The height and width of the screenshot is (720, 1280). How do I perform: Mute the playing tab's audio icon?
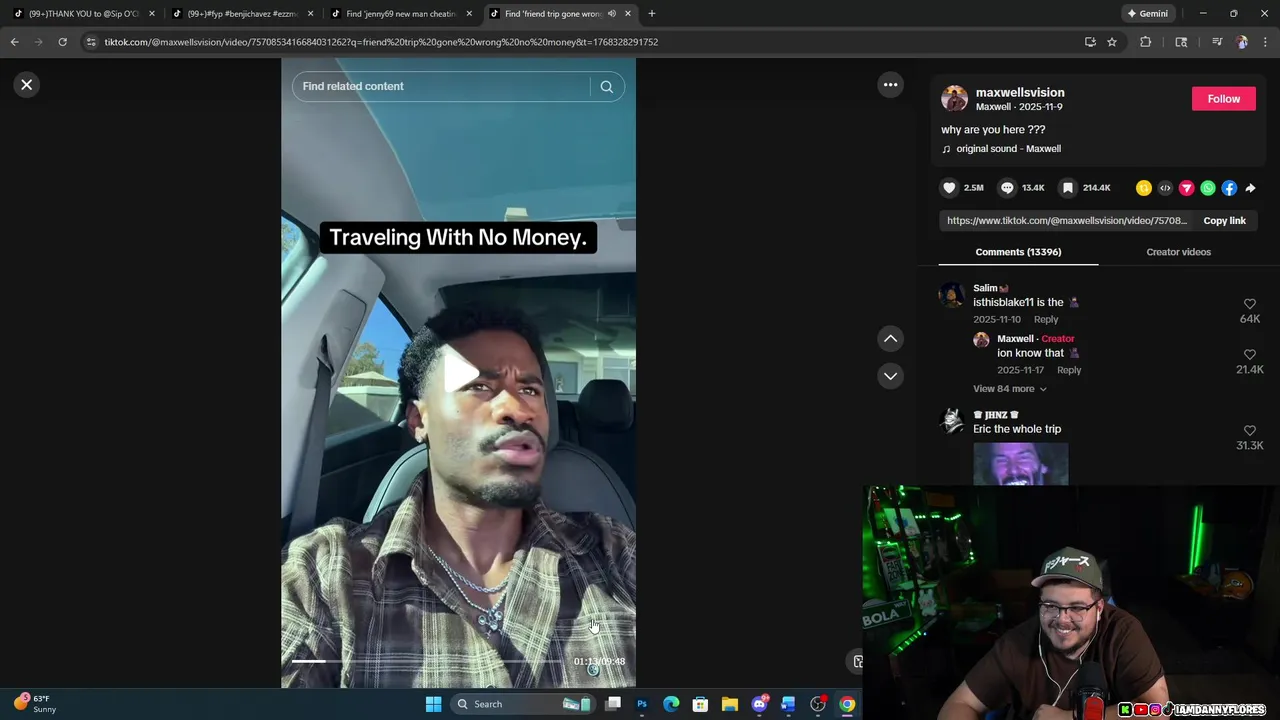tap(612, 14)
